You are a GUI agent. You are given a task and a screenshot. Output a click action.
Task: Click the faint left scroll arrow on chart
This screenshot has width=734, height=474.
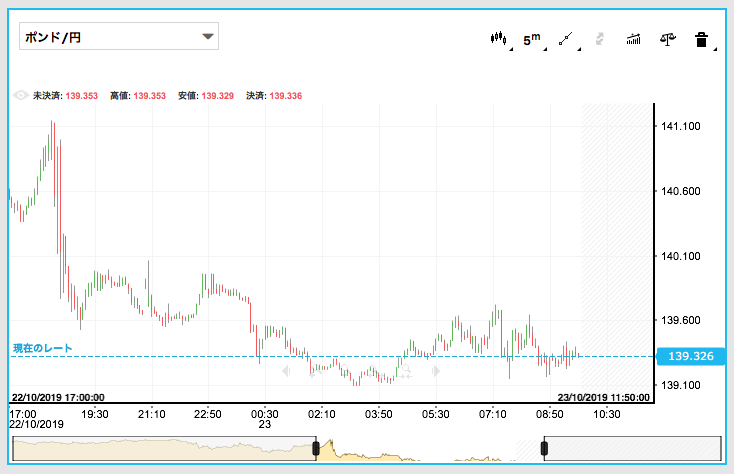[x=286, y=371]
